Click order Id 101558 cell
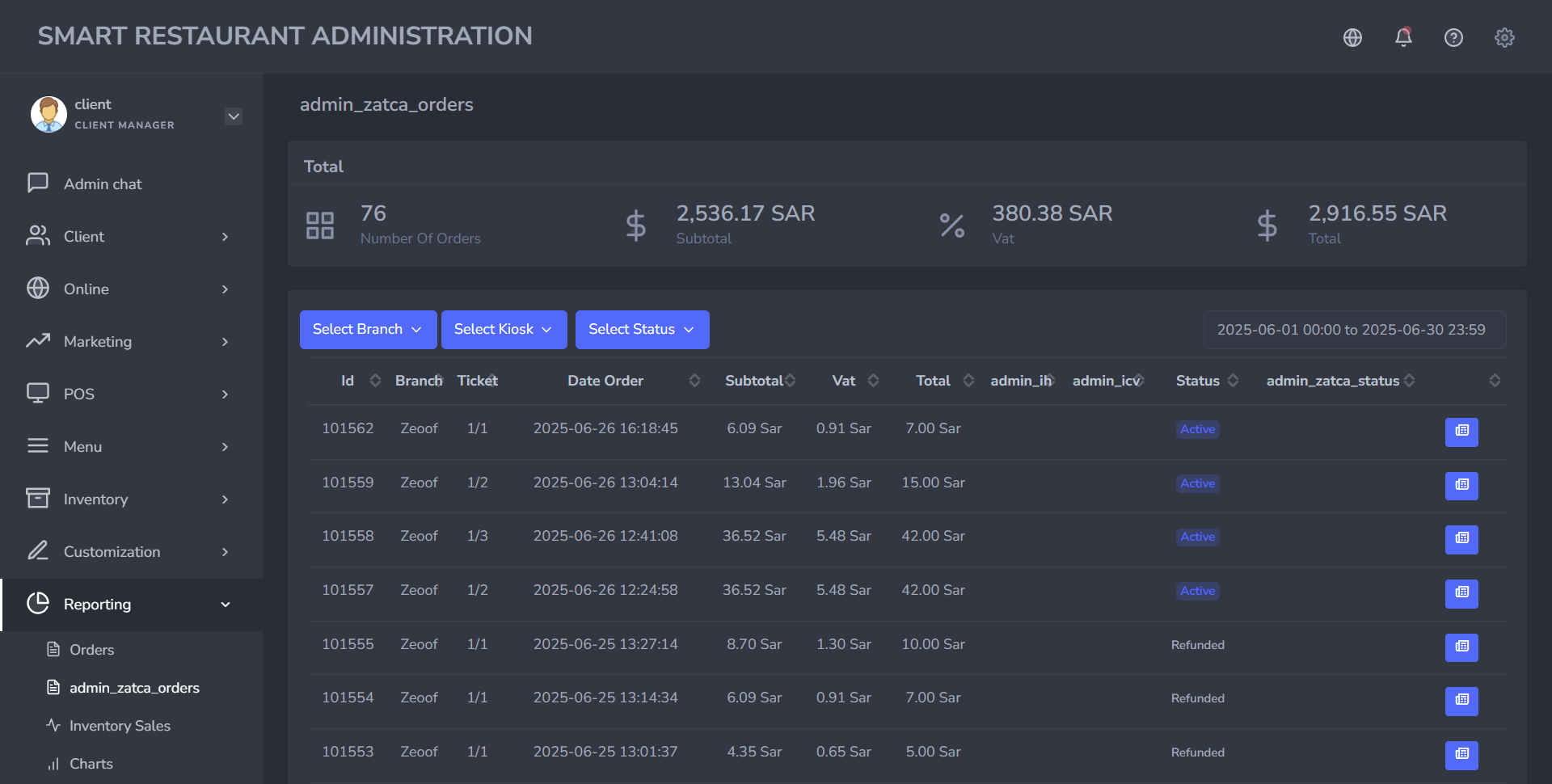 [x=348, y=536]
